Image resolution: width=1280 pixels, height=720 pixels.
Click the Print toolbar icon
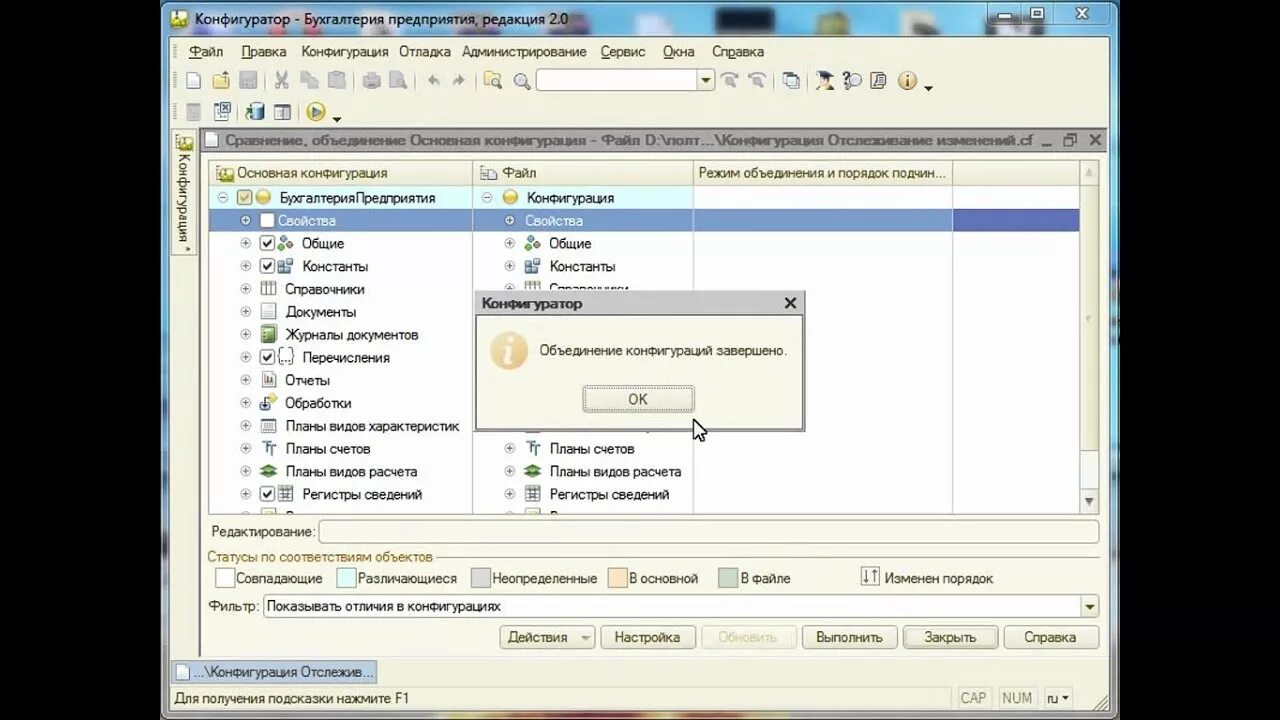click(371, 81)
